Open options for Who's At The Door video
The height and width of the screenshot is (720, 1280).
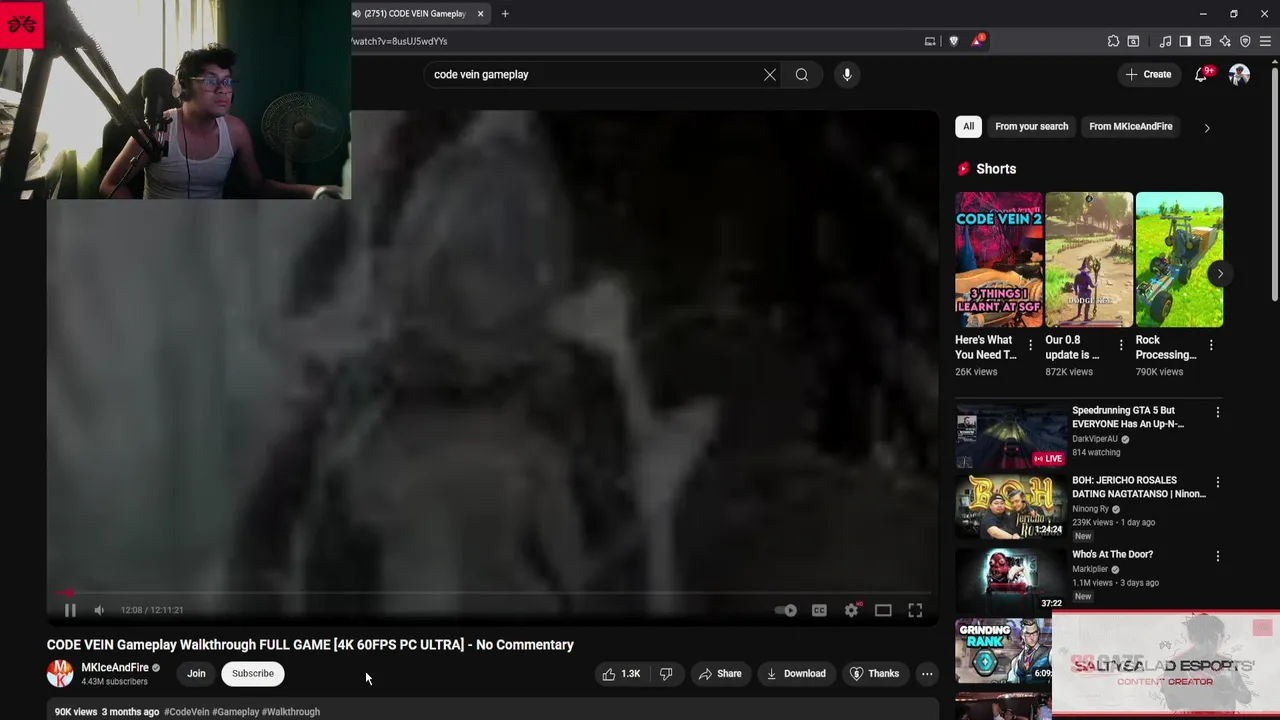coord(1217,556)
